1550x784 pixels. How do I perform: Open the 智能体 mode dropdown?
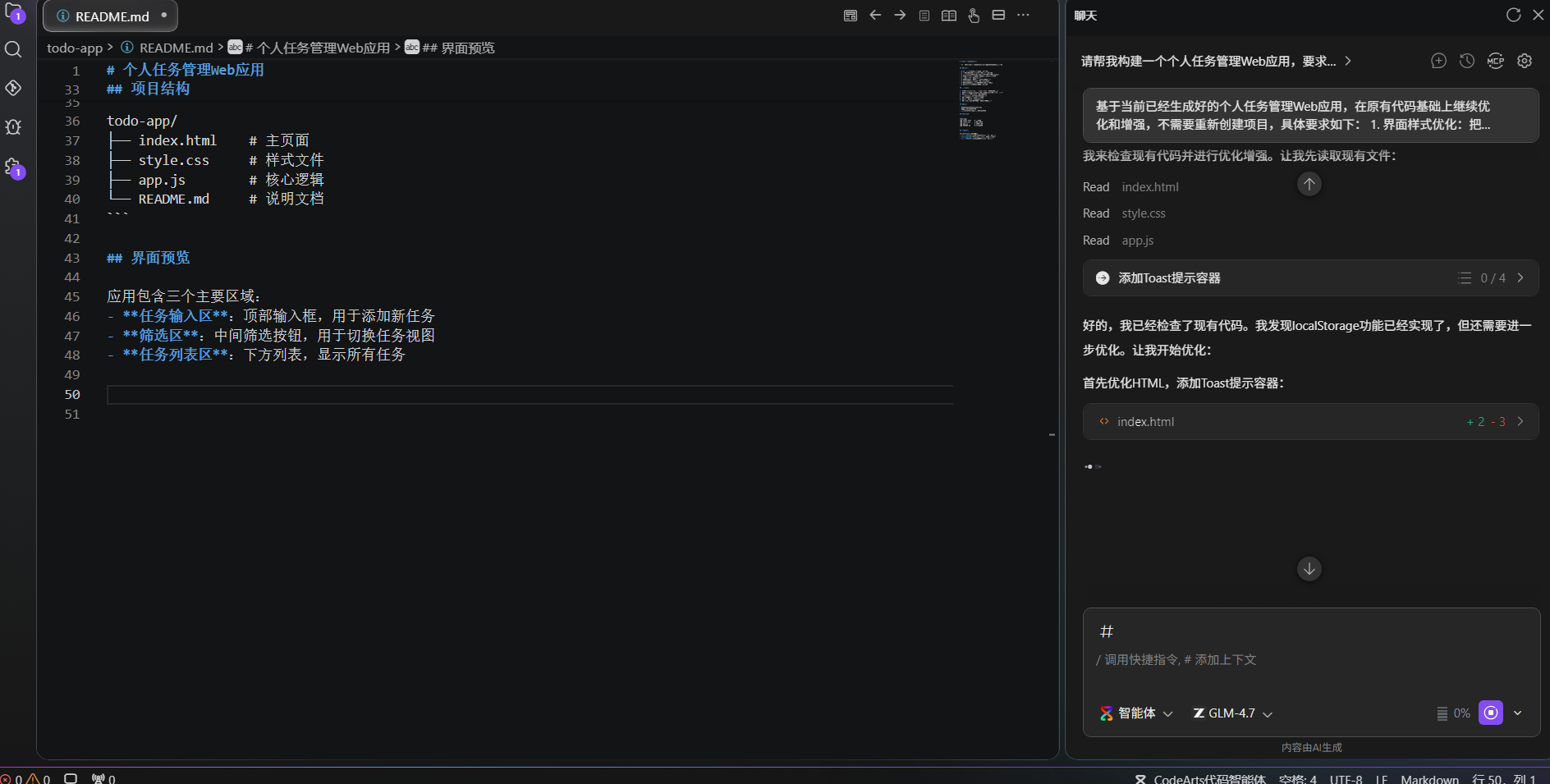point(1136,713)
